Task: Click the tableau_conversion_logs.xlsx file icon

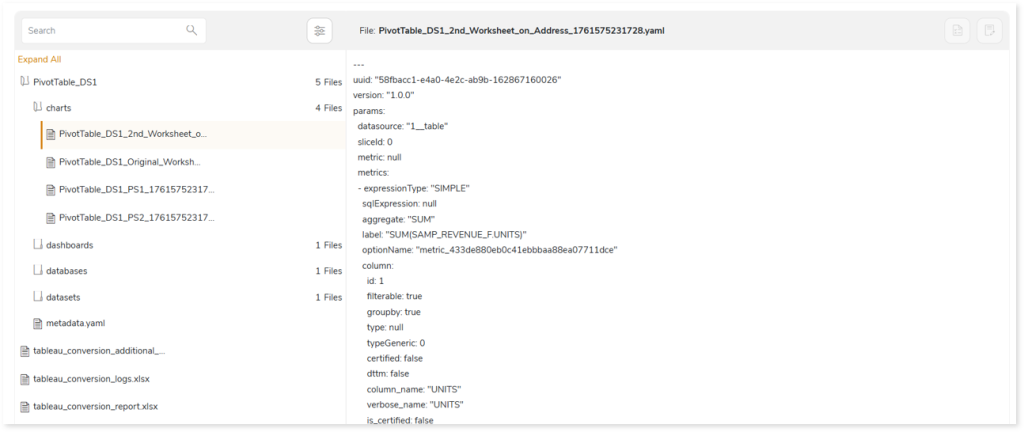Action: tap(25, 379)
